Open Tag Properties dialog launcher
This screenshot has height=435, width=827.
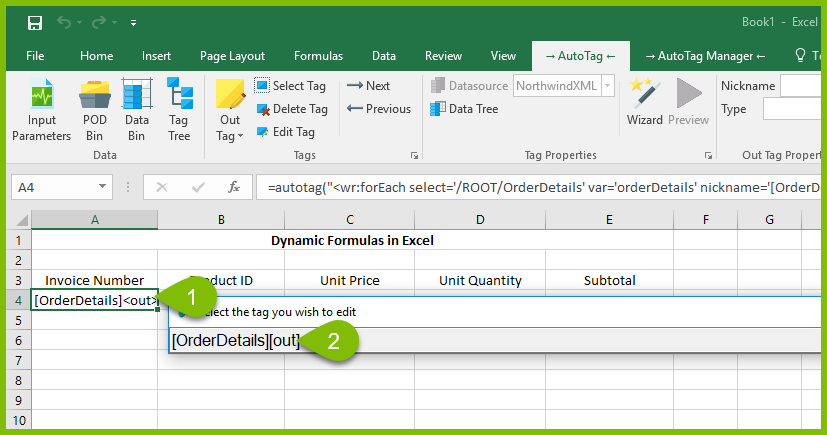[x=708, y=156]
